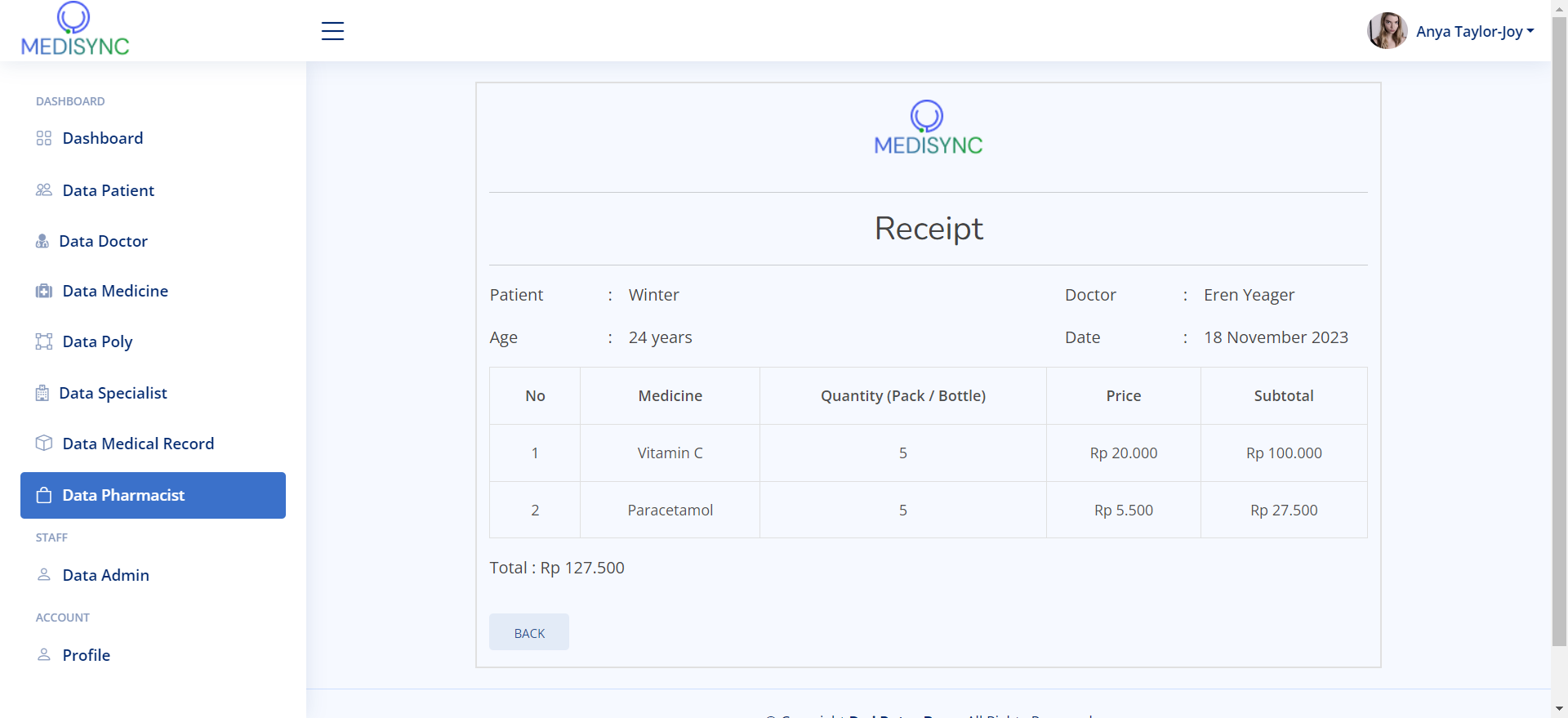Click the Profile person icon in sidebar
Image resolution: width=1568 pixels, height=718 pixels.
[44, 655]
